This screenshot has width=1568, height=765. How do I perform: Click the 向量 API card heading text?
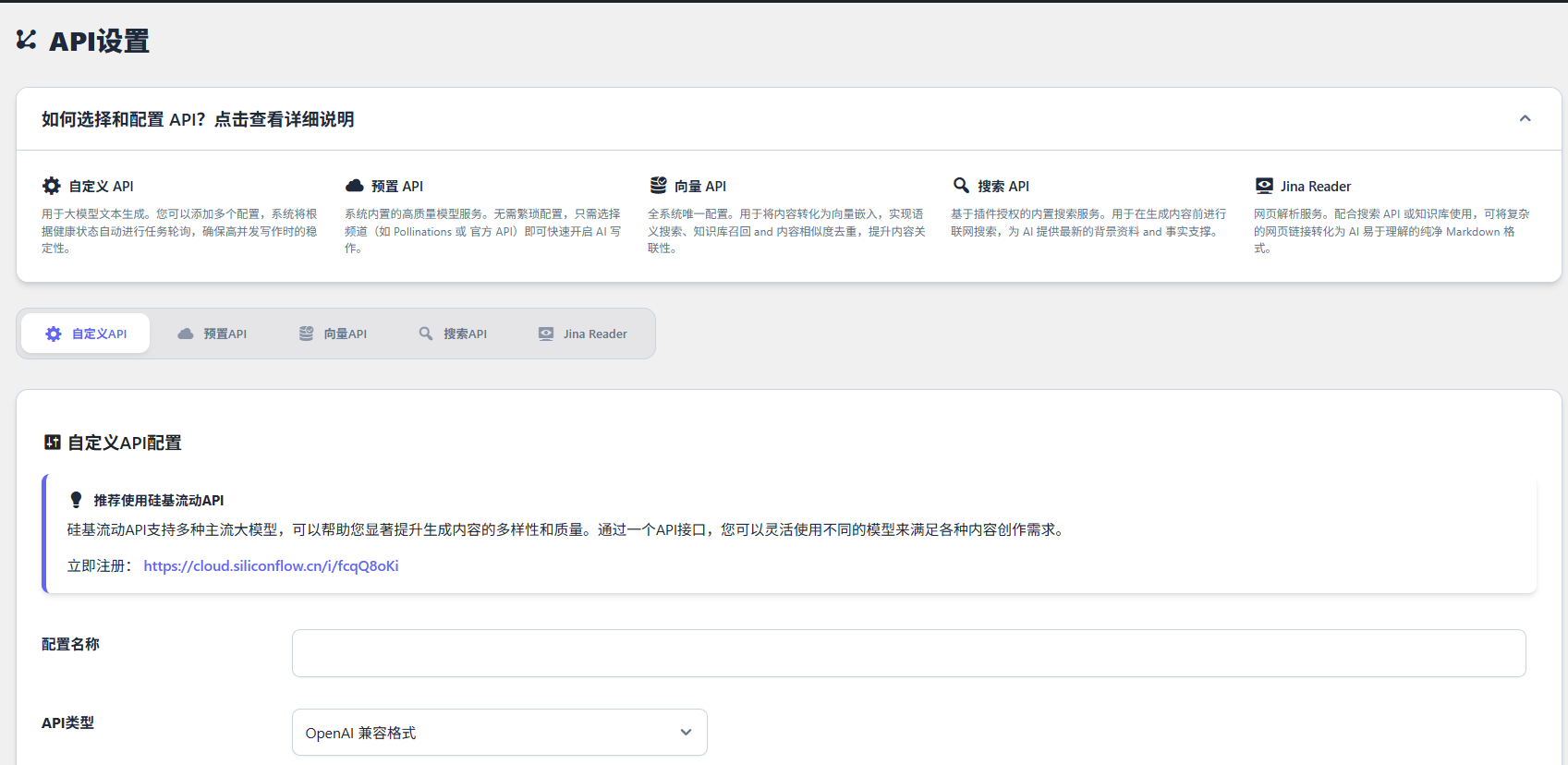pyautogui.click(x=700, y=186)
